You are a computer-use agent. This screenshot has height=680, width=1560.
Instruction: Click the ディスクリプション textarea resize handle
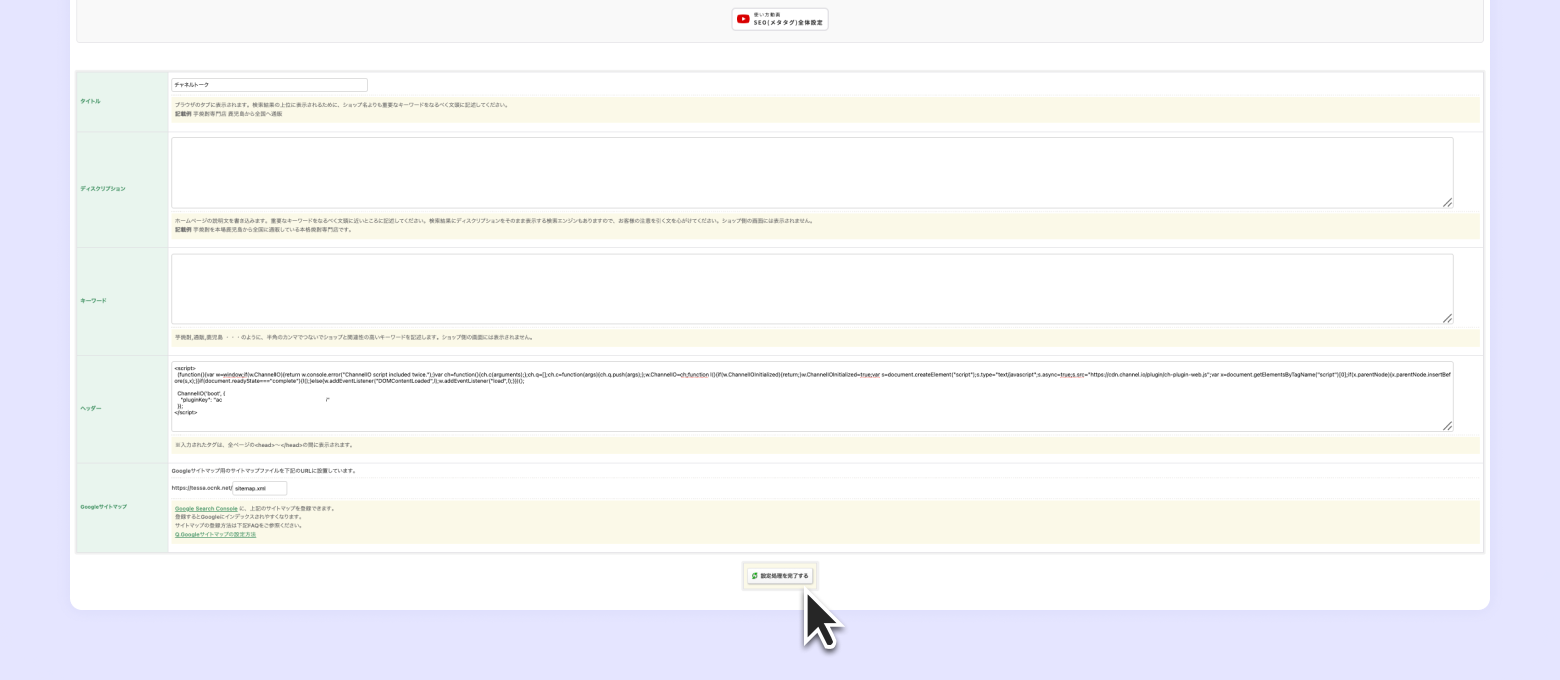(1447, 202)
